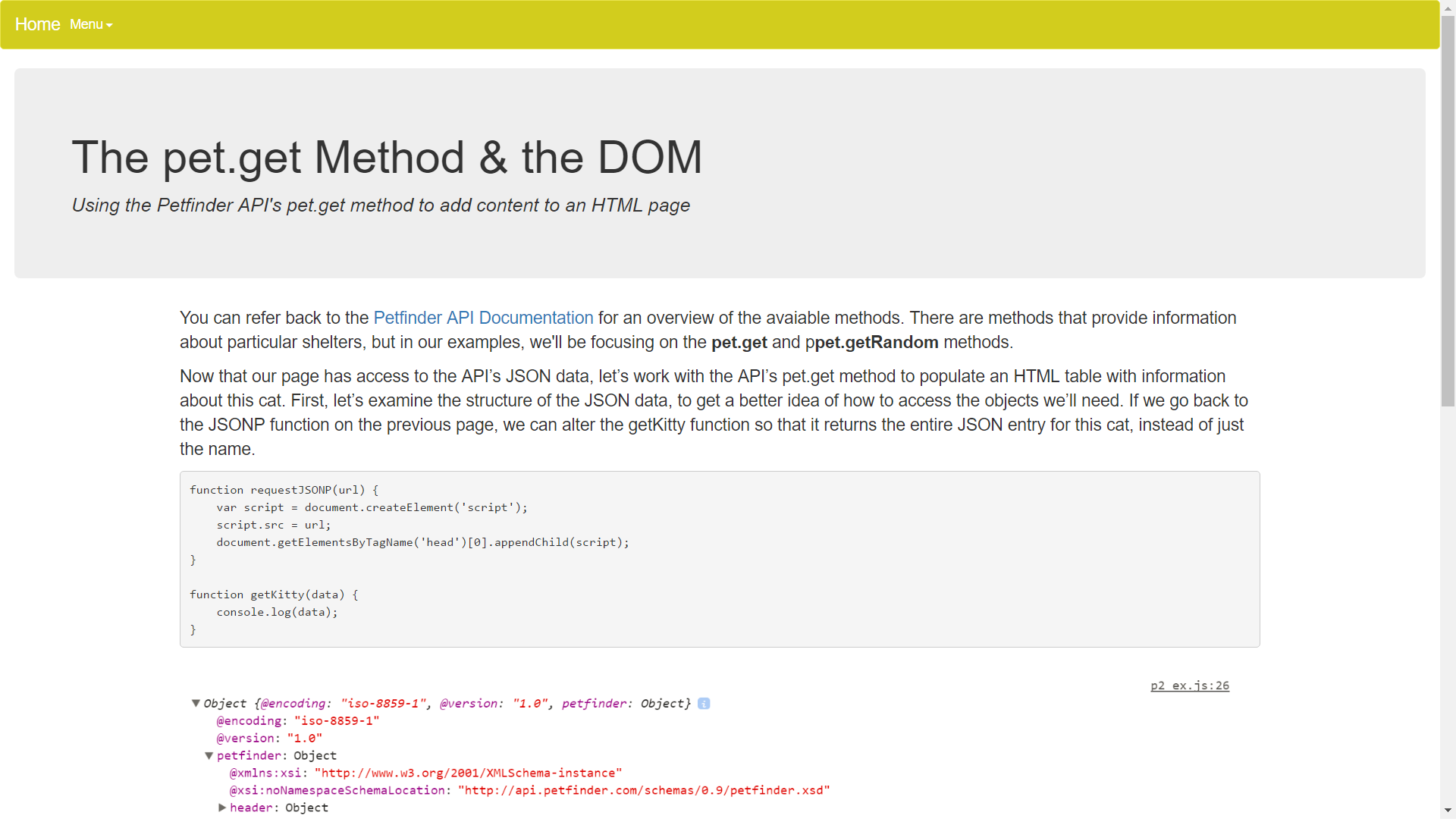1456x822 pixels.
Task: Click the p2_ex.js:26 source link
Action: [x=1189, y=686]
